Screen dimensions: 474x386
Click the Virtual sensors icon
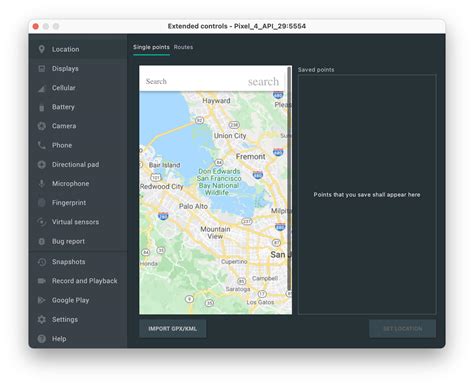(x=41, y=222)
